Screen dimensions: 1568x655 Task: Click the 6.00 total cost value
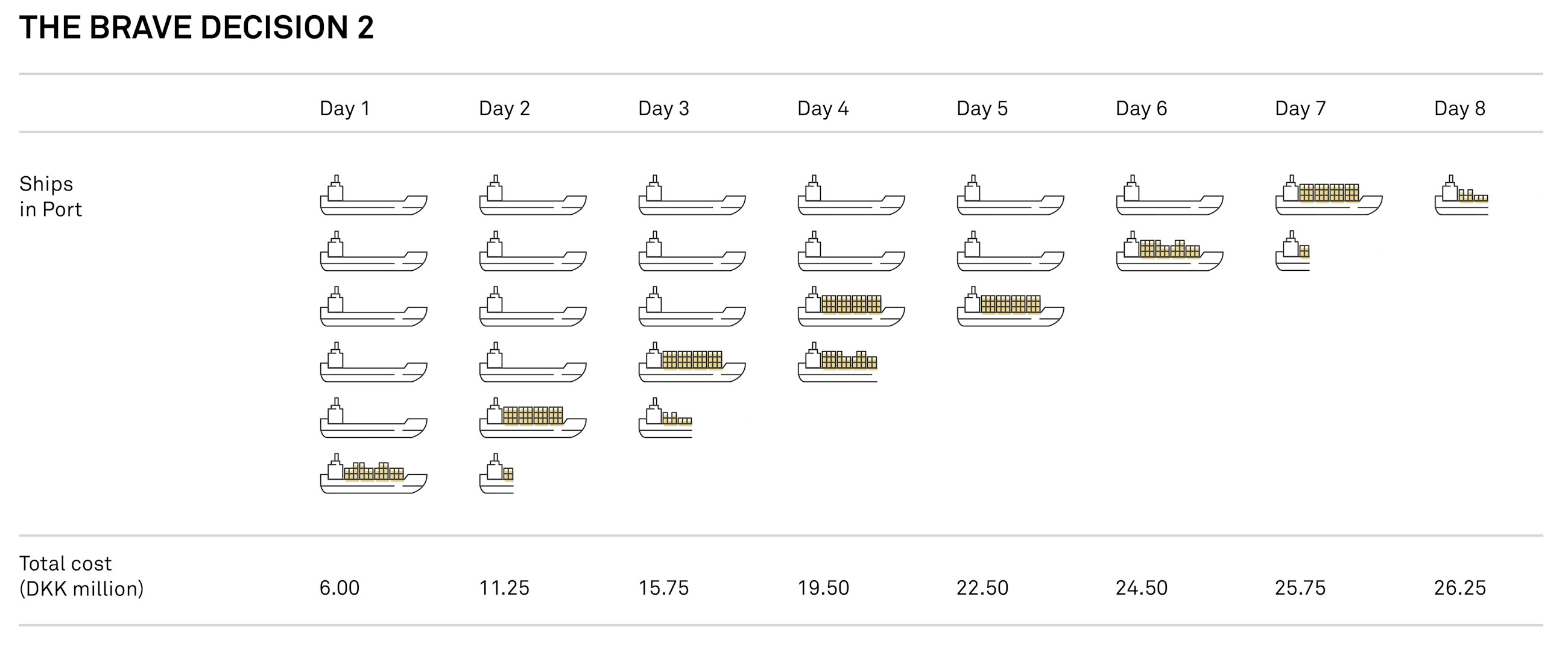click(339, 587)
